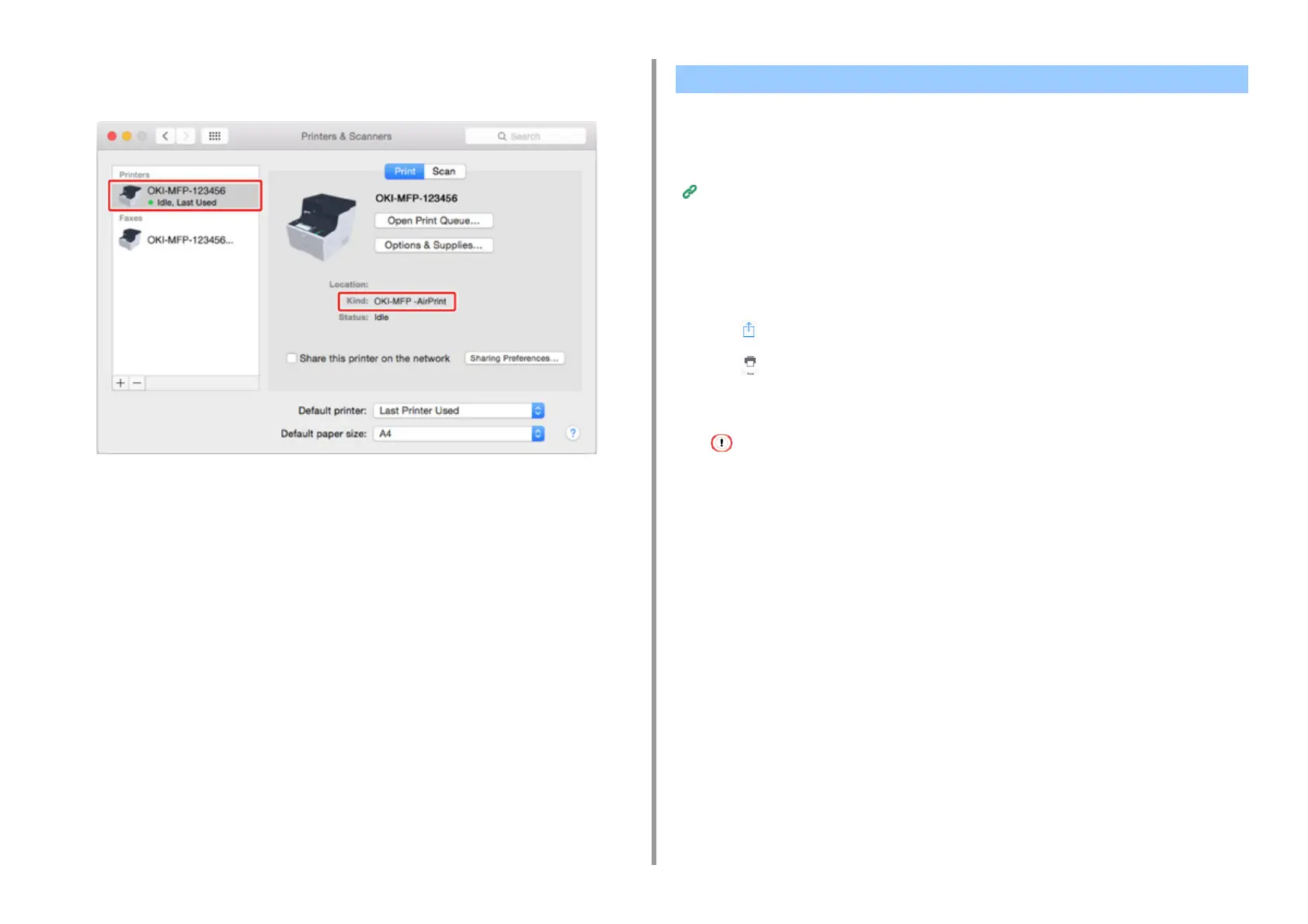Enable Share this printer on the network
The image size is (1308, 924).
click(292, 358)
